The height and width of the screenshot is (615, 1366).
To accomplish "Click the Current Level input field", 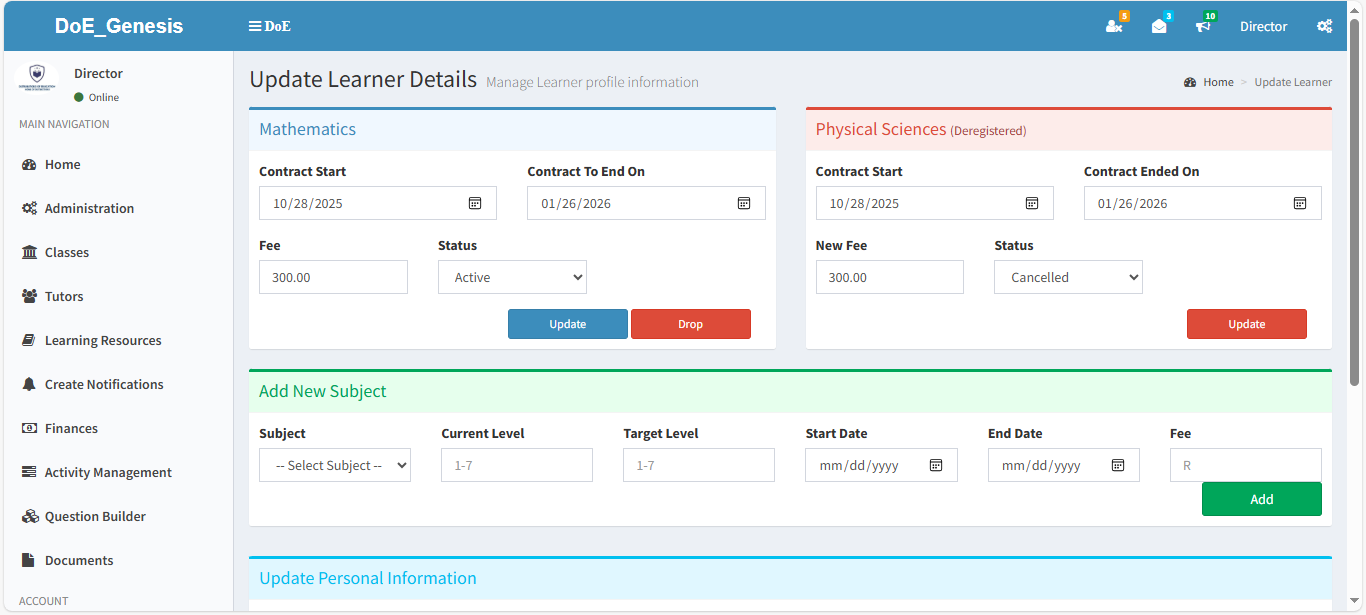I will pos(516,465).
